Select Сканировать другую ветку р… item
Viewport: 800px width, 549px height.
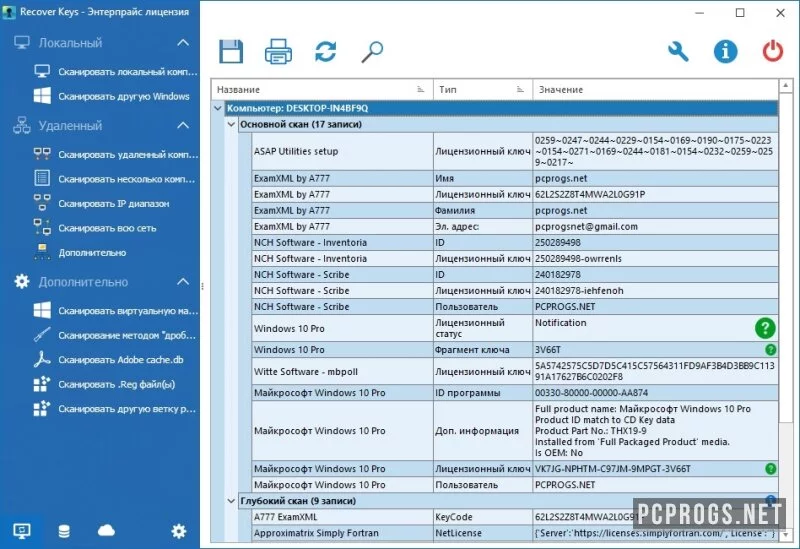(x=116, y=409)
